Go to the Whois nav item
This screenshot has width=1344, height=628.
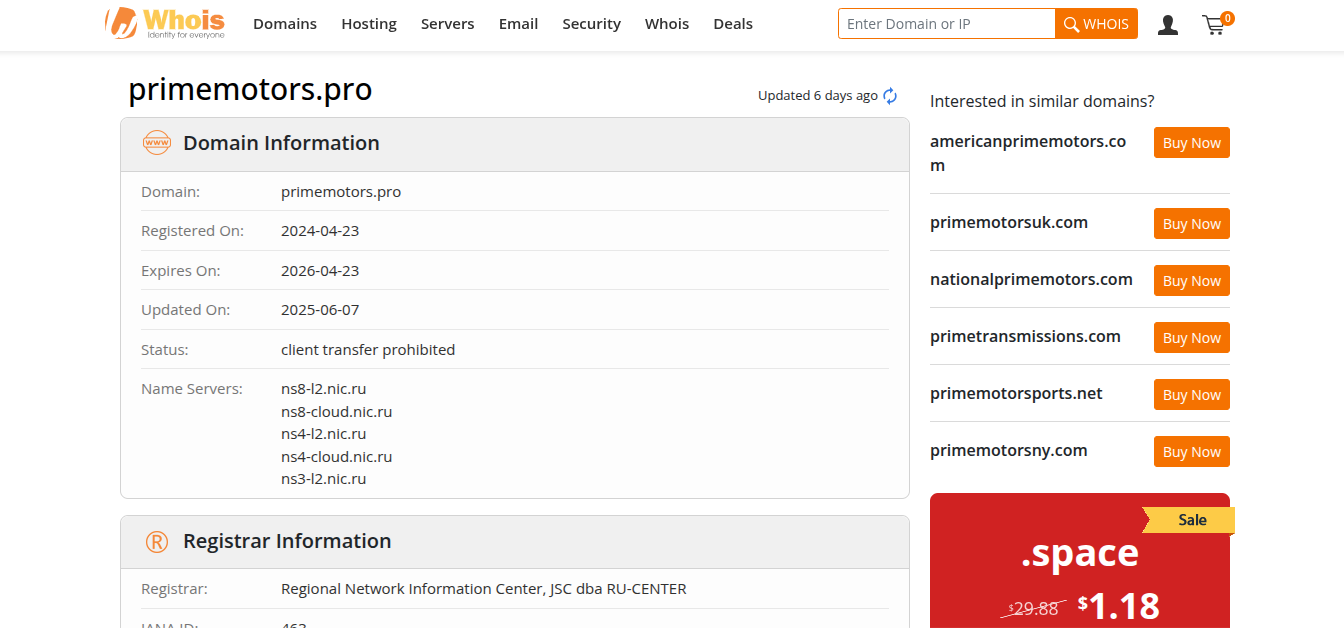(x=667, y=24)
